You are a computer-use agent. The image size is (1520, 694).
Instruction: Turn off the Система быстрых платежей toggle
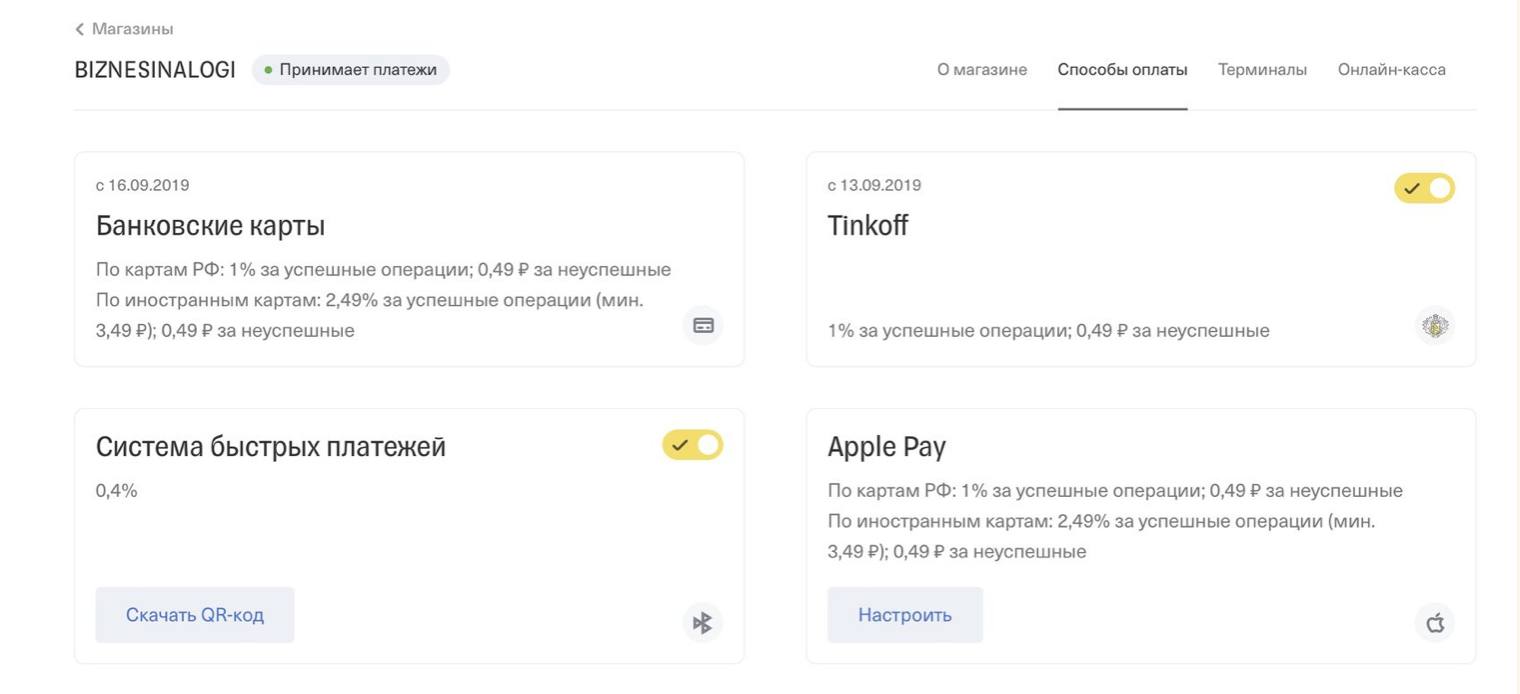(692, 445)
